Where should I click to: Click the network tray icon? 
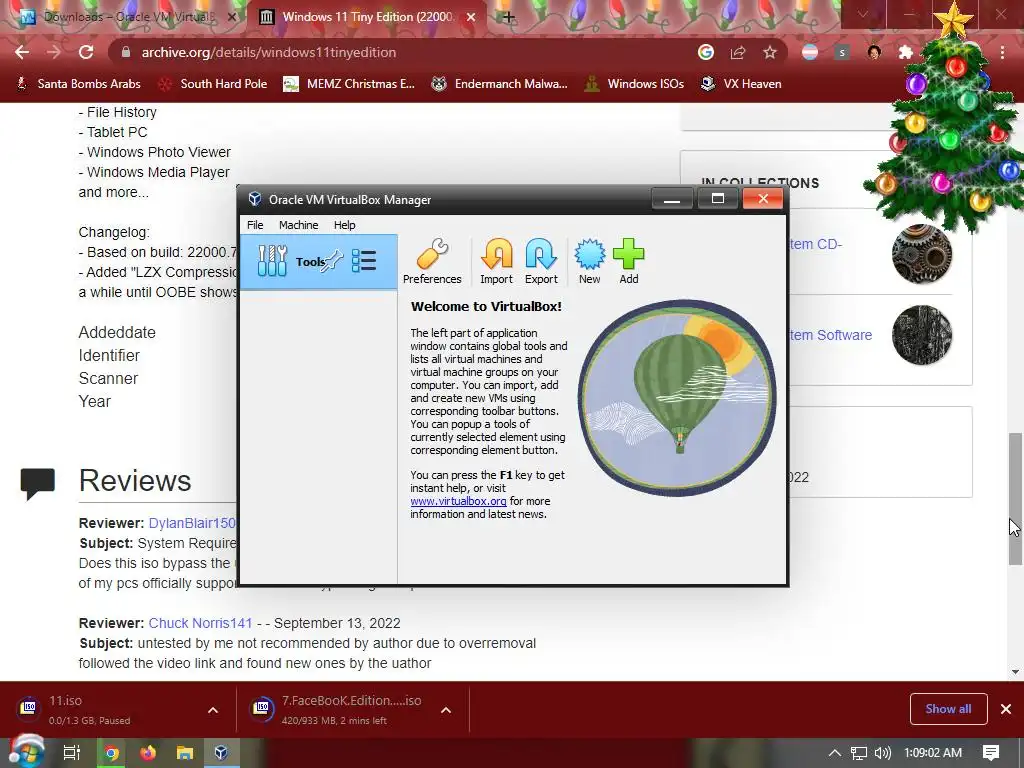[859, 753]
